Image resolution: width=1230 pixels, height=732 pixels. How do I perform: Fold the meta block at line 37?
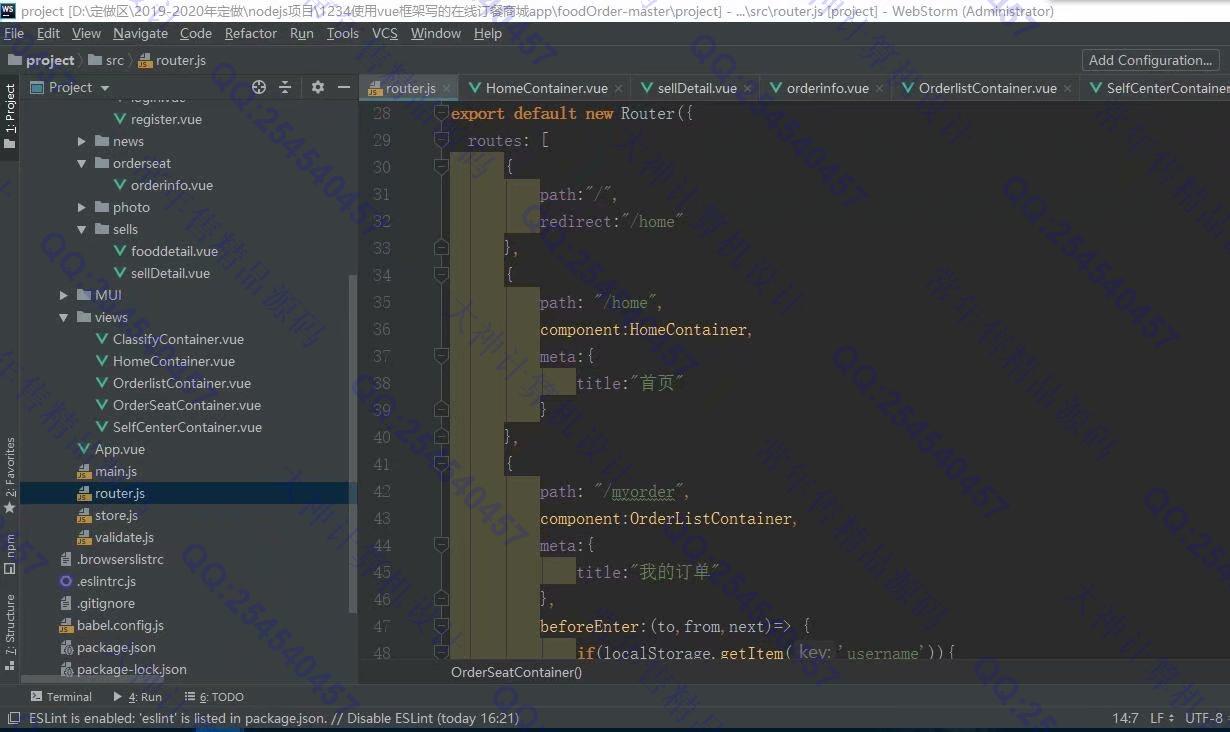click(441, 356)
